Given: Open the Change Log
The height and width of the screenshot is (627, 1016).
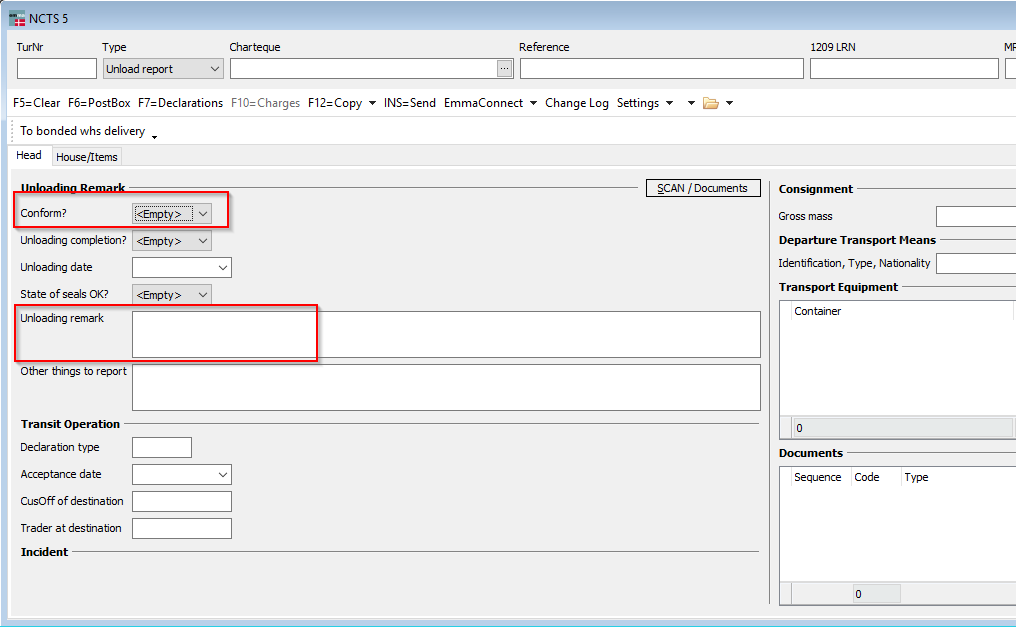Looking at the screenshot, I should click(x=577, y=102).
